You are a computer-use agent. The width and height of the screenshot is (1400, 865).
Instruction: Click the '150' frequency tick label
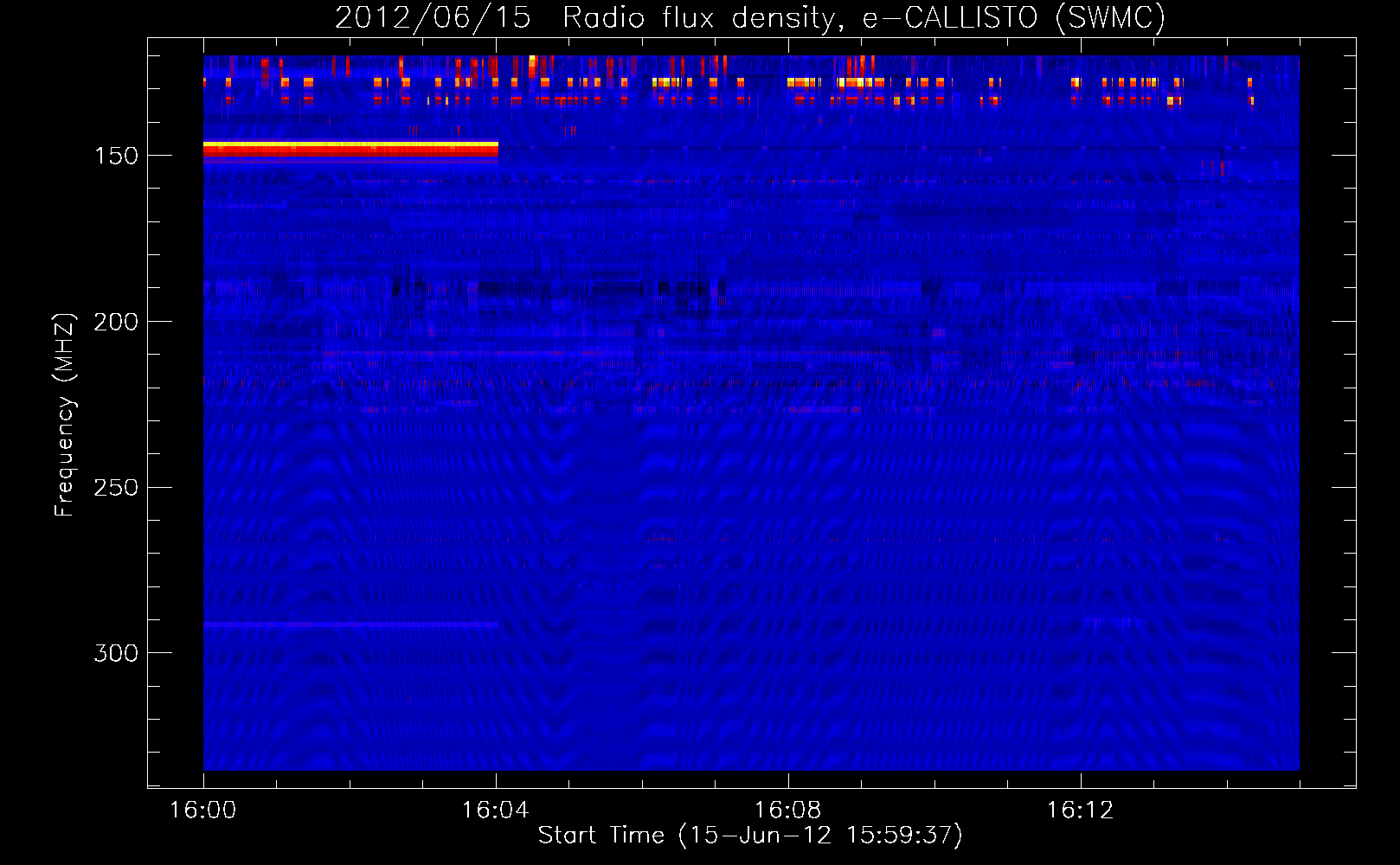coord(117,156)
